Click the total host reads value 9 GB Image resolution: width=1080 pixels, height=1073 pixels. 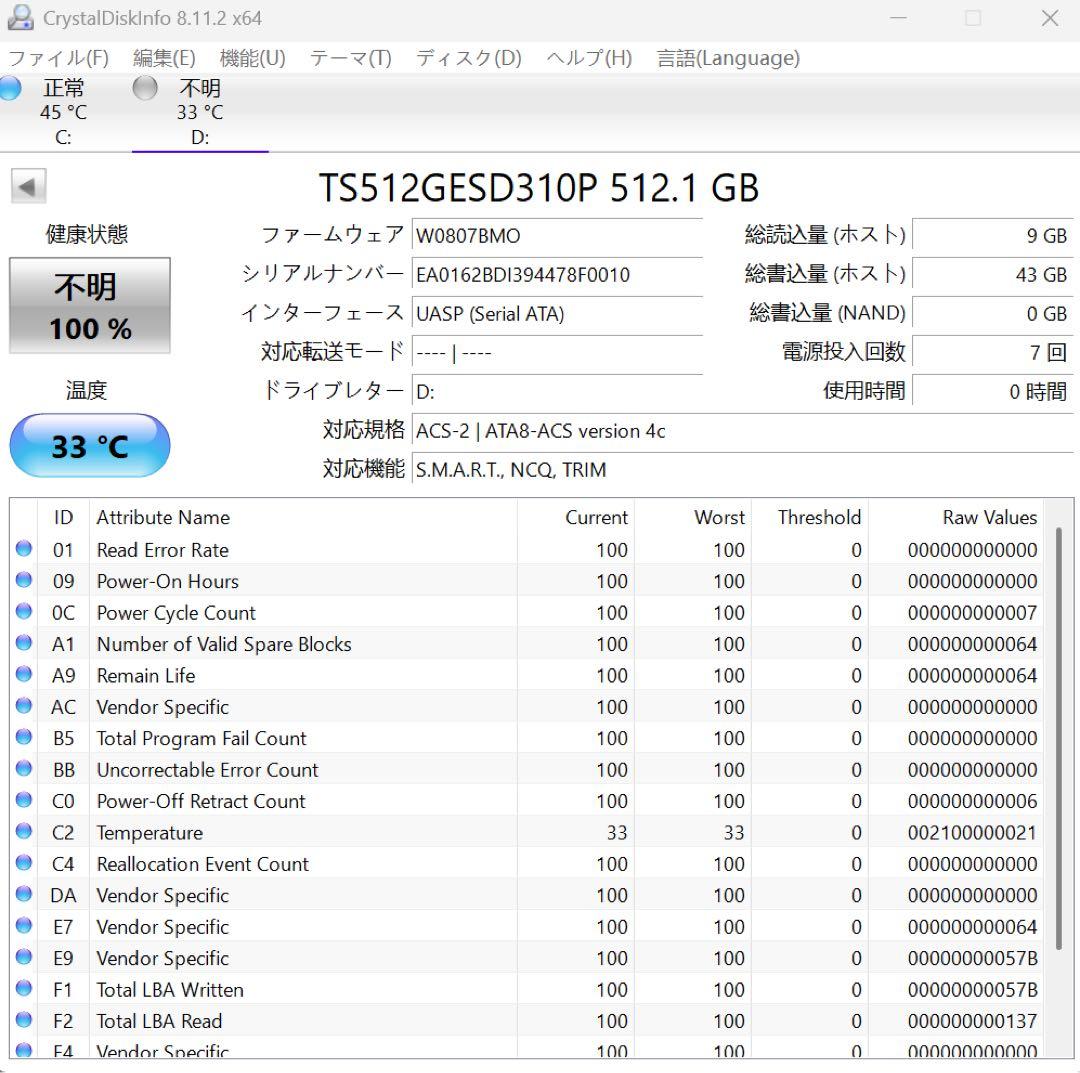[x=993, y=236]
